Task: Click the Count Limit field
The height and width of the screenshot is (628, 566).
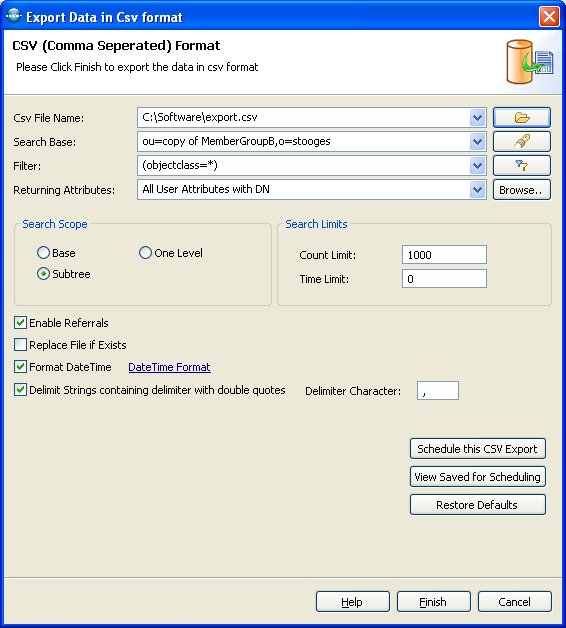Action: click(444, 255)
